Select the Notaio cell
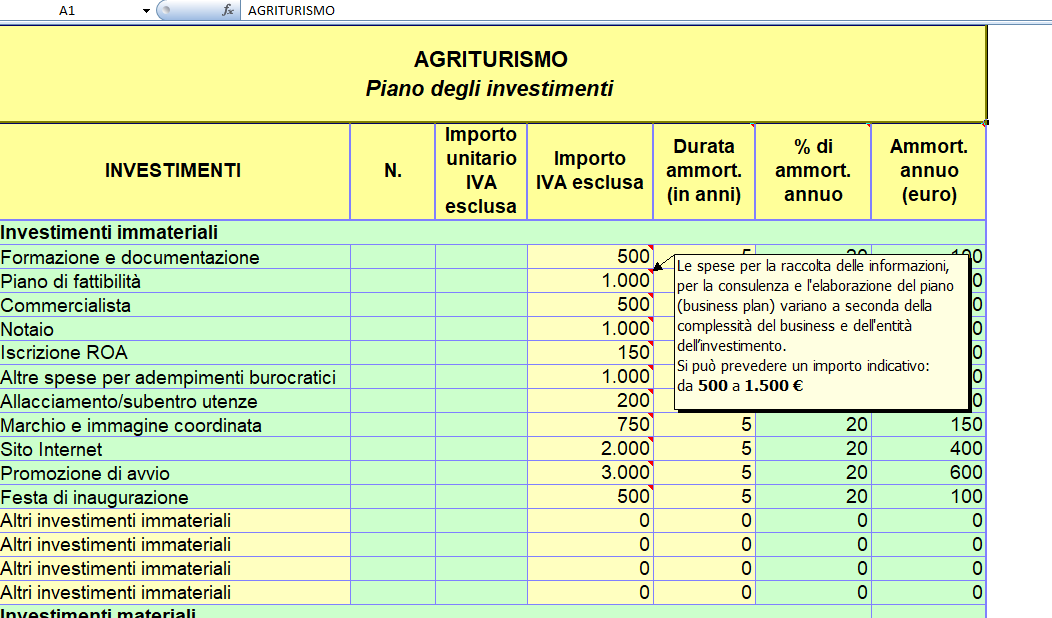Screen dimensions: 1052x618 (x=174, y=329)
